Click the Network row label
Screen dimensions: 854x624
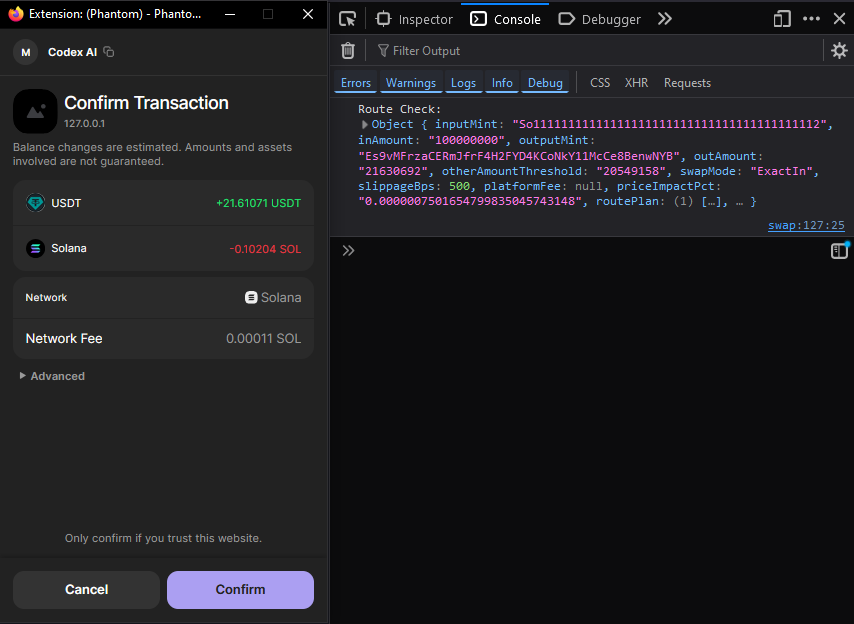(46, 297)
